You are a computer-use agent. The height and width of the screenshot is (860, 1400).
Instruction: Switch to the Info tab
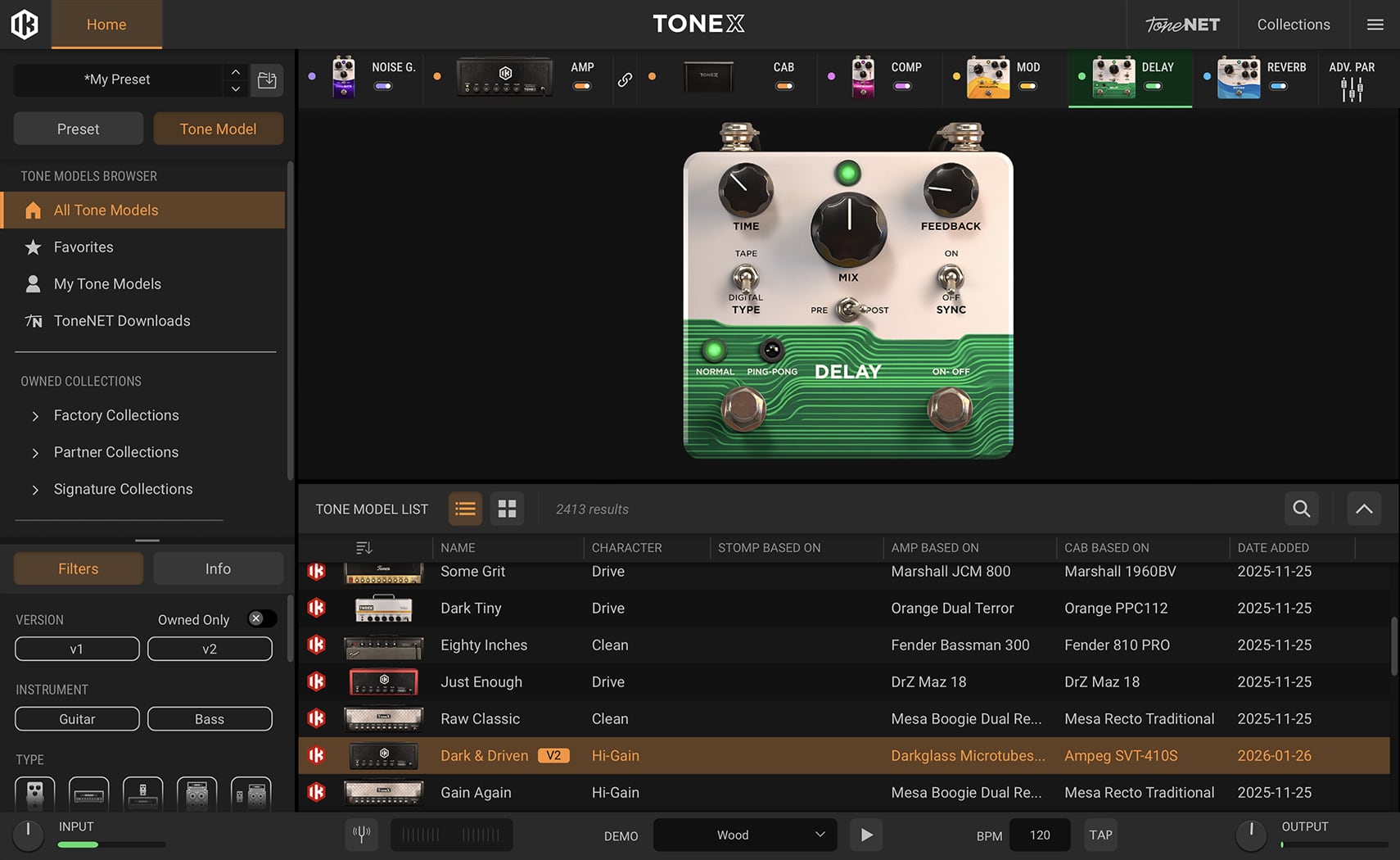[218, 568]
